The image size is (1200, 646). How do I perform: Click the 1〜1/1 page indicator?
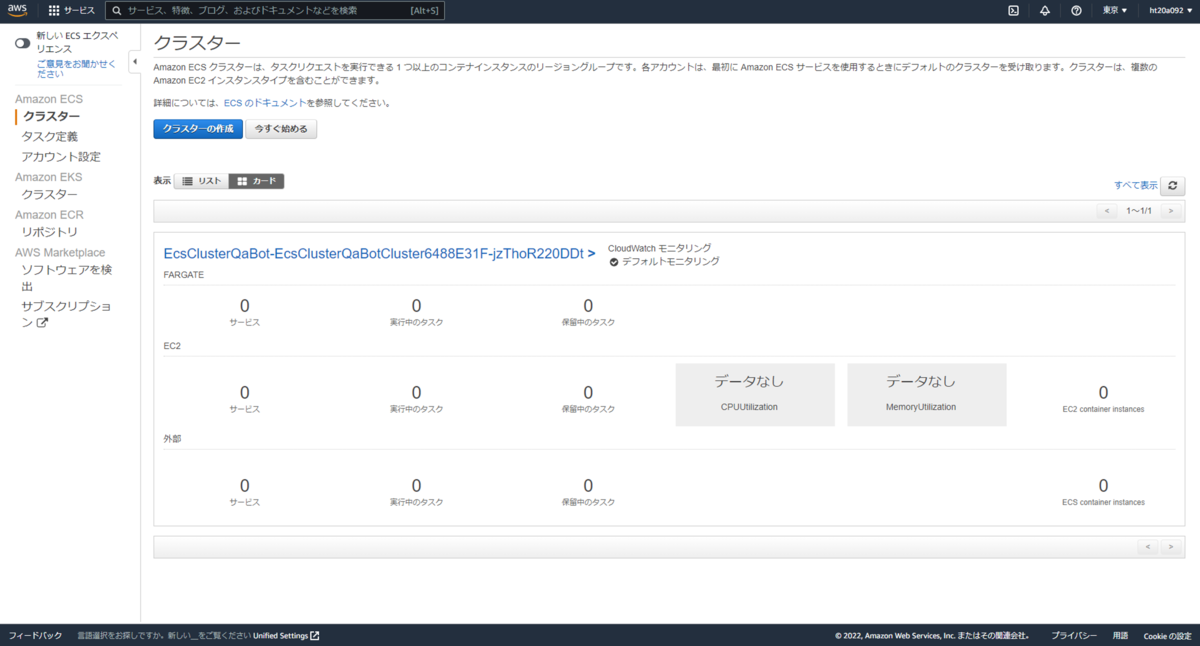pyautogui.click(x=1139, y=211)
